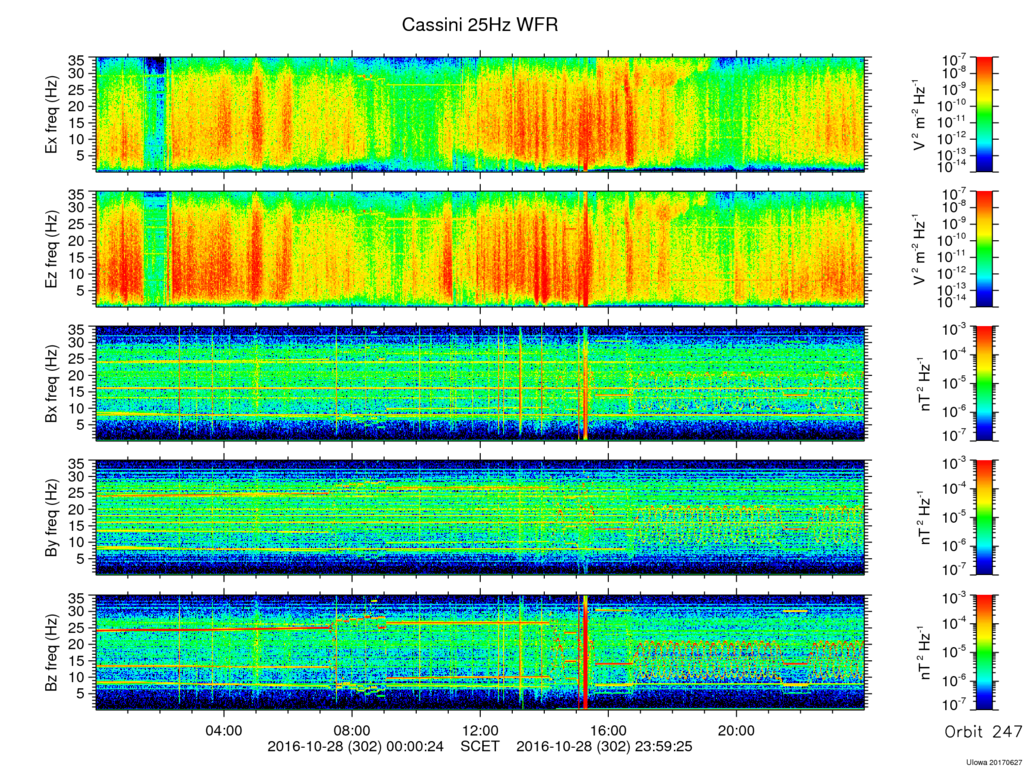Select the nT² Hz⁻¹ unit label beside the By colorbar
Image resolution: width=1024 pixels, height=767 pixels.
(x=925, y=517)
